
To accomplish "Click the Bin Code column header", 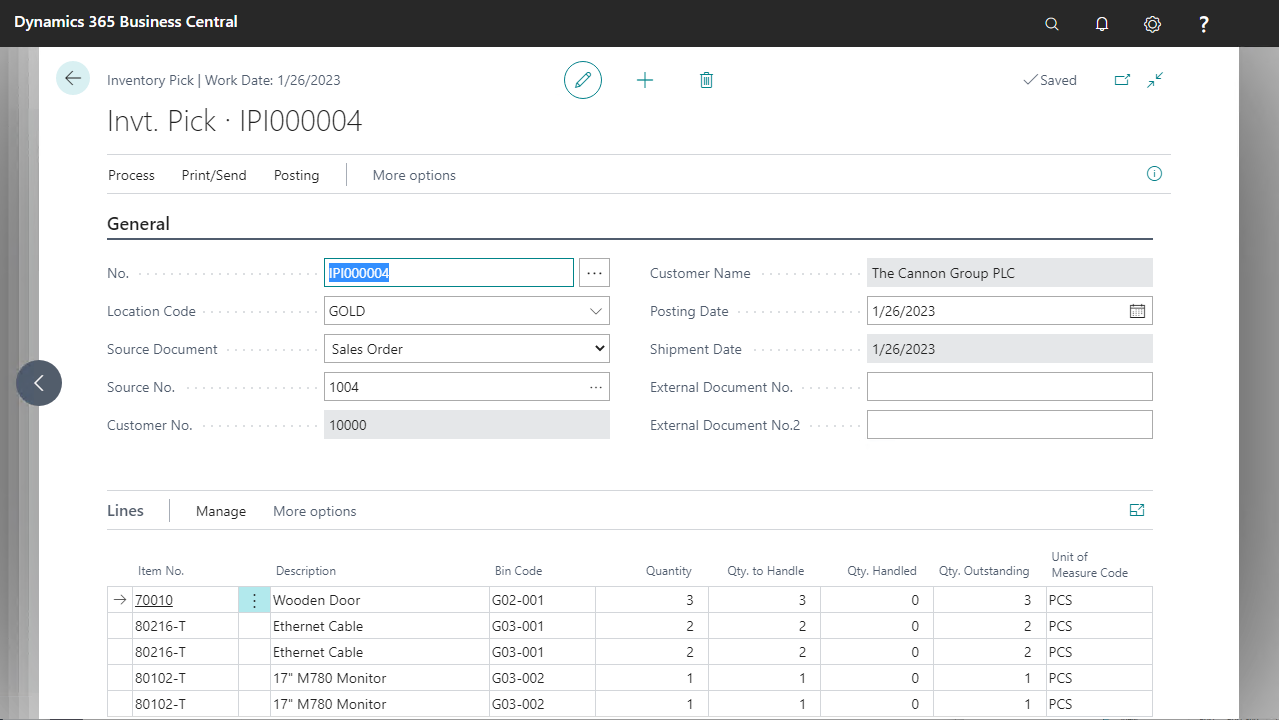I will 518,571.
